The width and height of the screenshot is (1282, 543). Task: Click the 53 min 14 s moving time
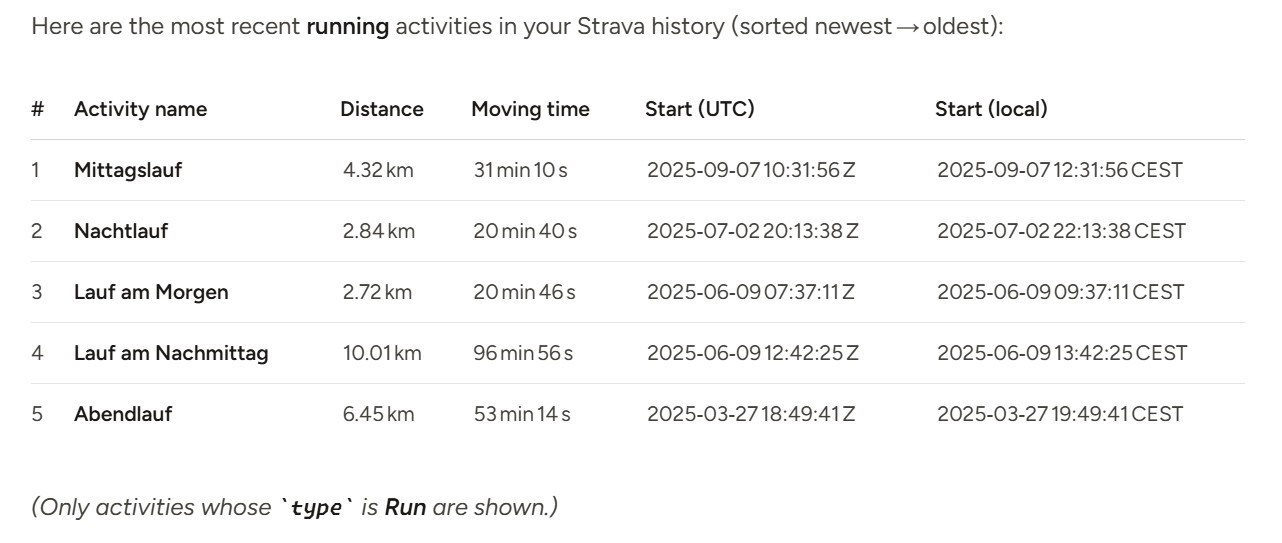pos(522,414)
